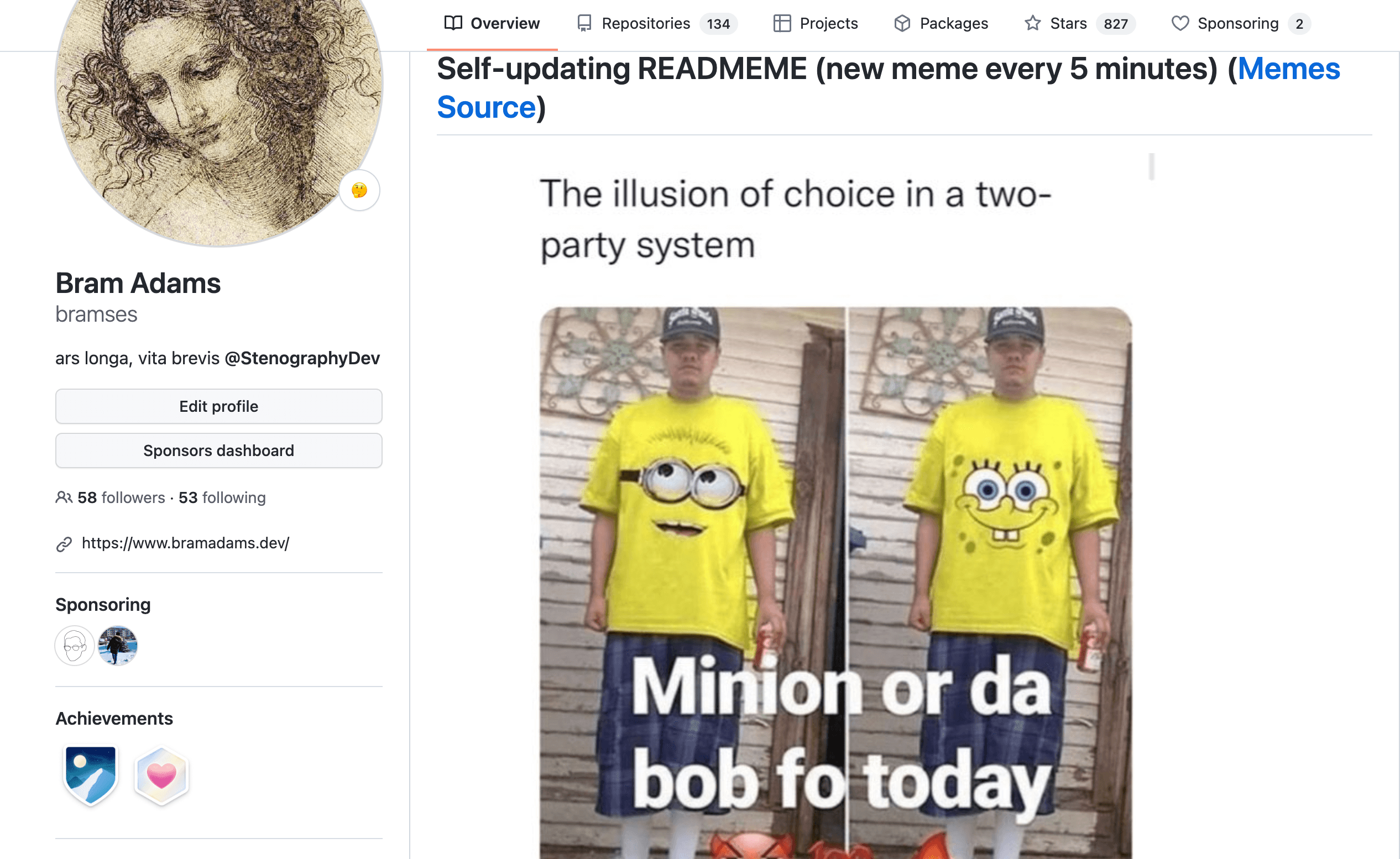View the mountain shield achievement badge
1400x859 pixels.
[x=91, y=775]
